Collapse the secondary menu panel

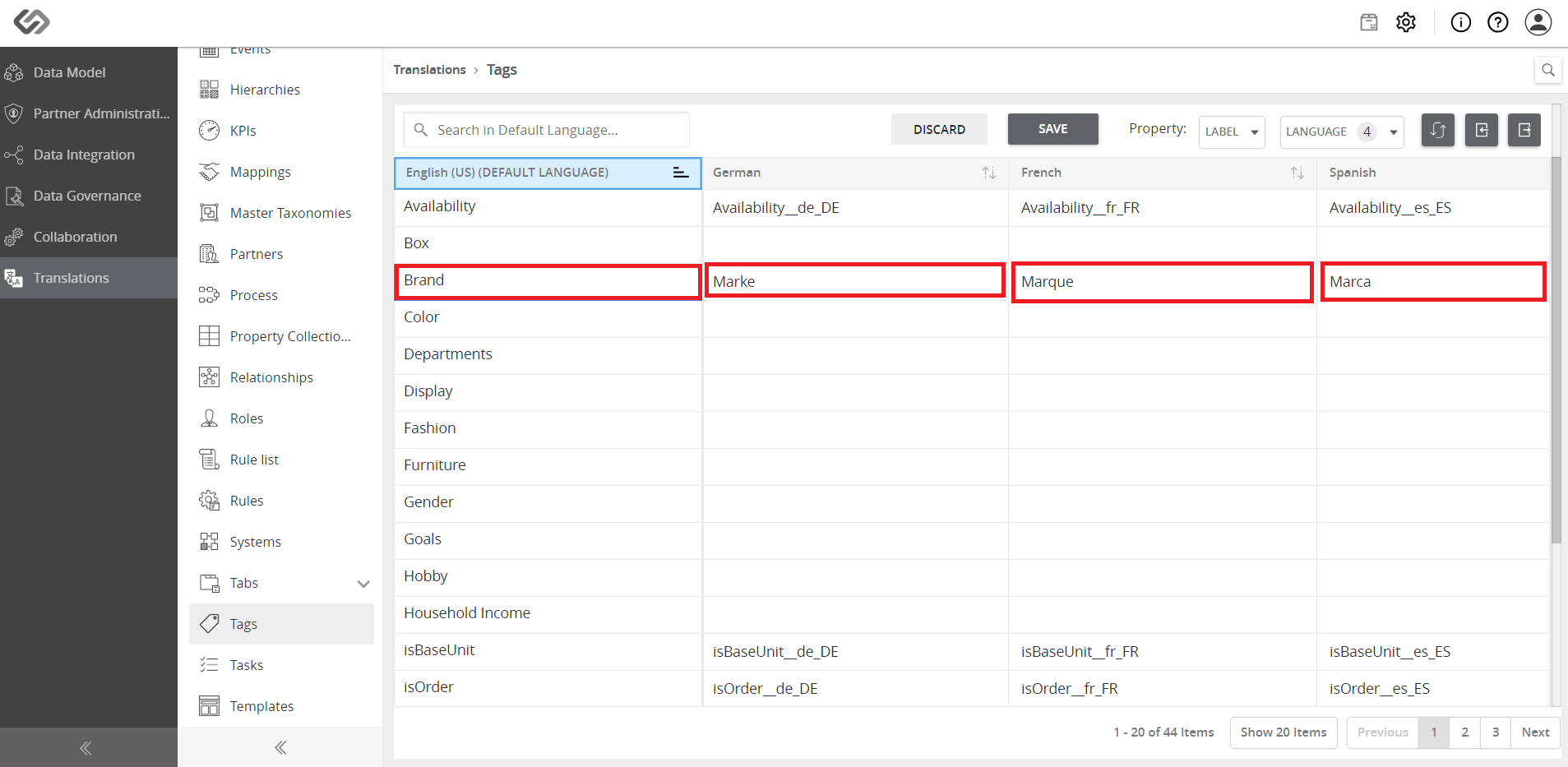[280, 747]
